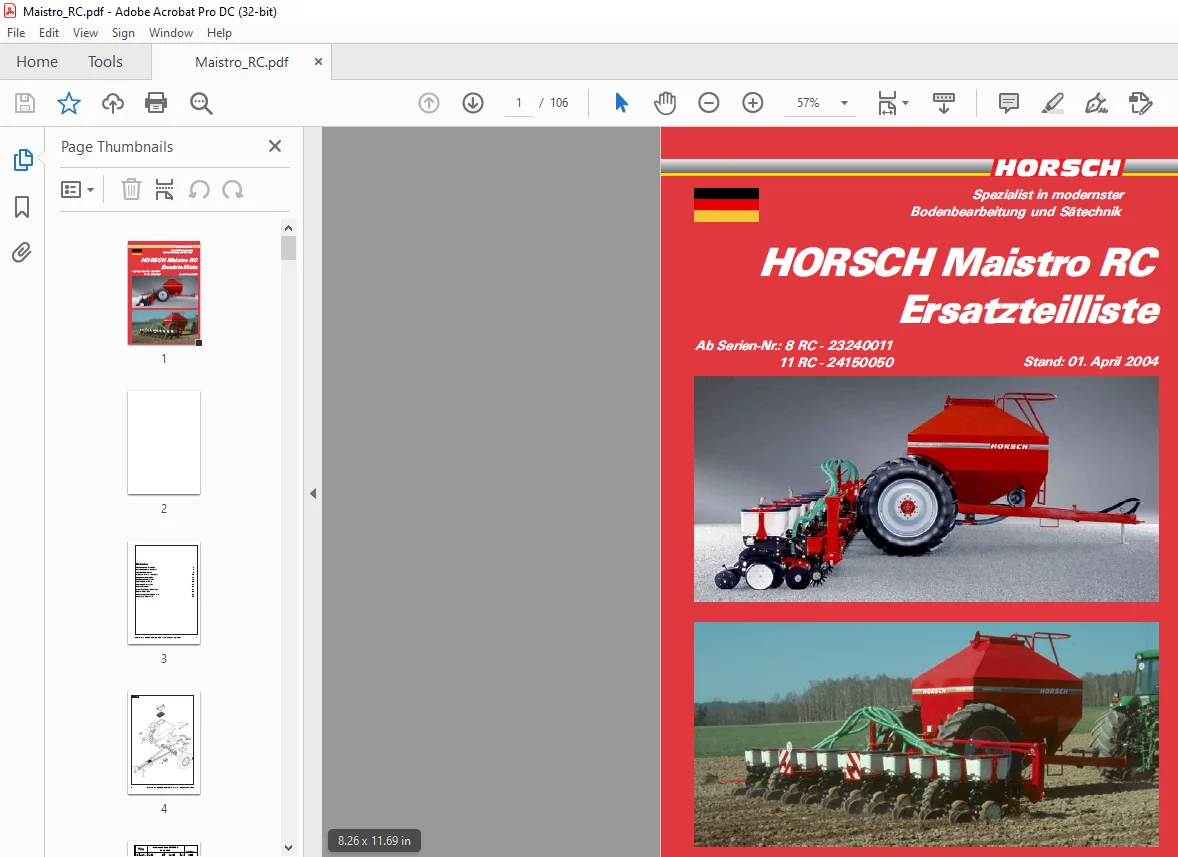1178x857 pixels.
Task: Open the read mode keyboard icon
Action: pyautogui.click(x=944, y=103)
